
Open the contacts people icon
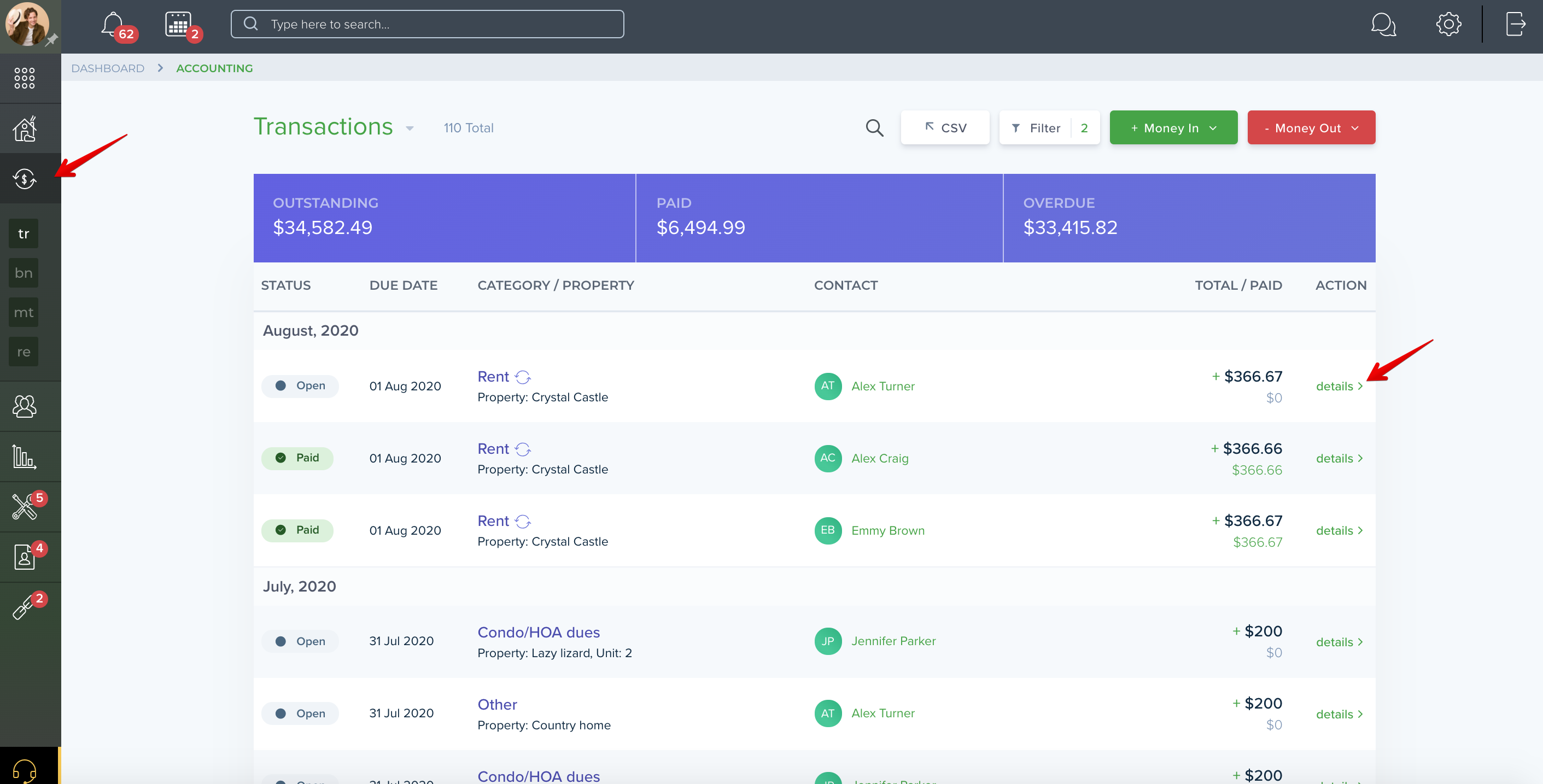tap(25, 407)
